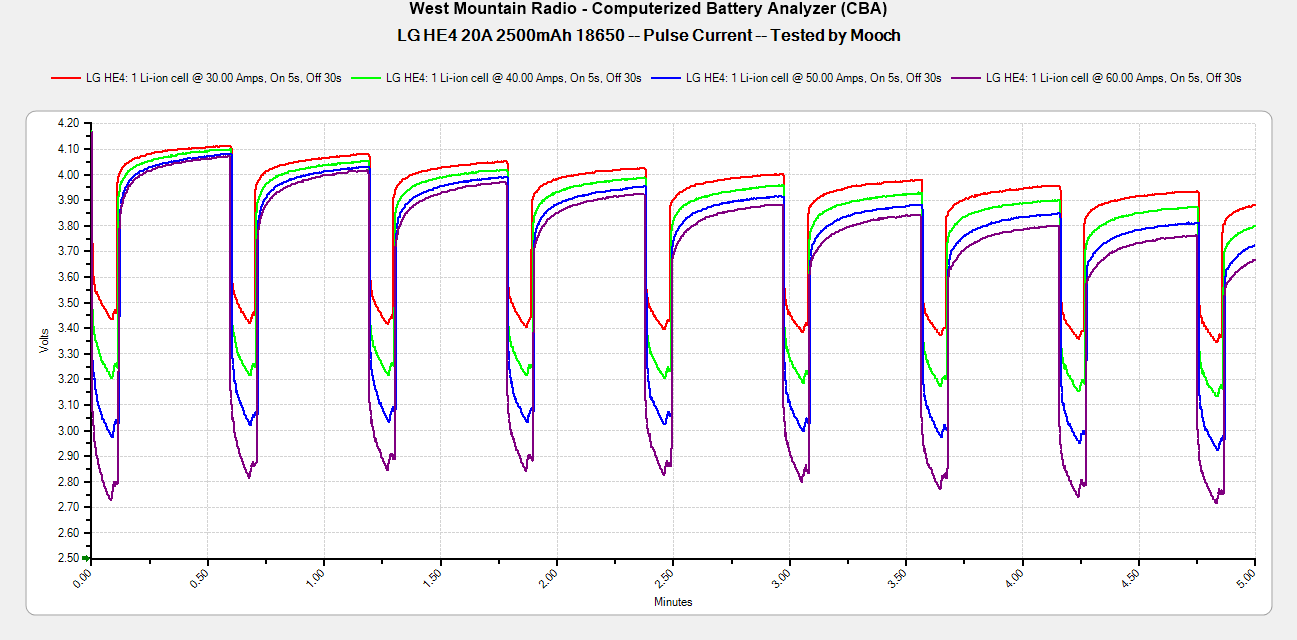Click the West Mountain Radio title line
Screen dimensions: 1297x640
coord(648,9)
